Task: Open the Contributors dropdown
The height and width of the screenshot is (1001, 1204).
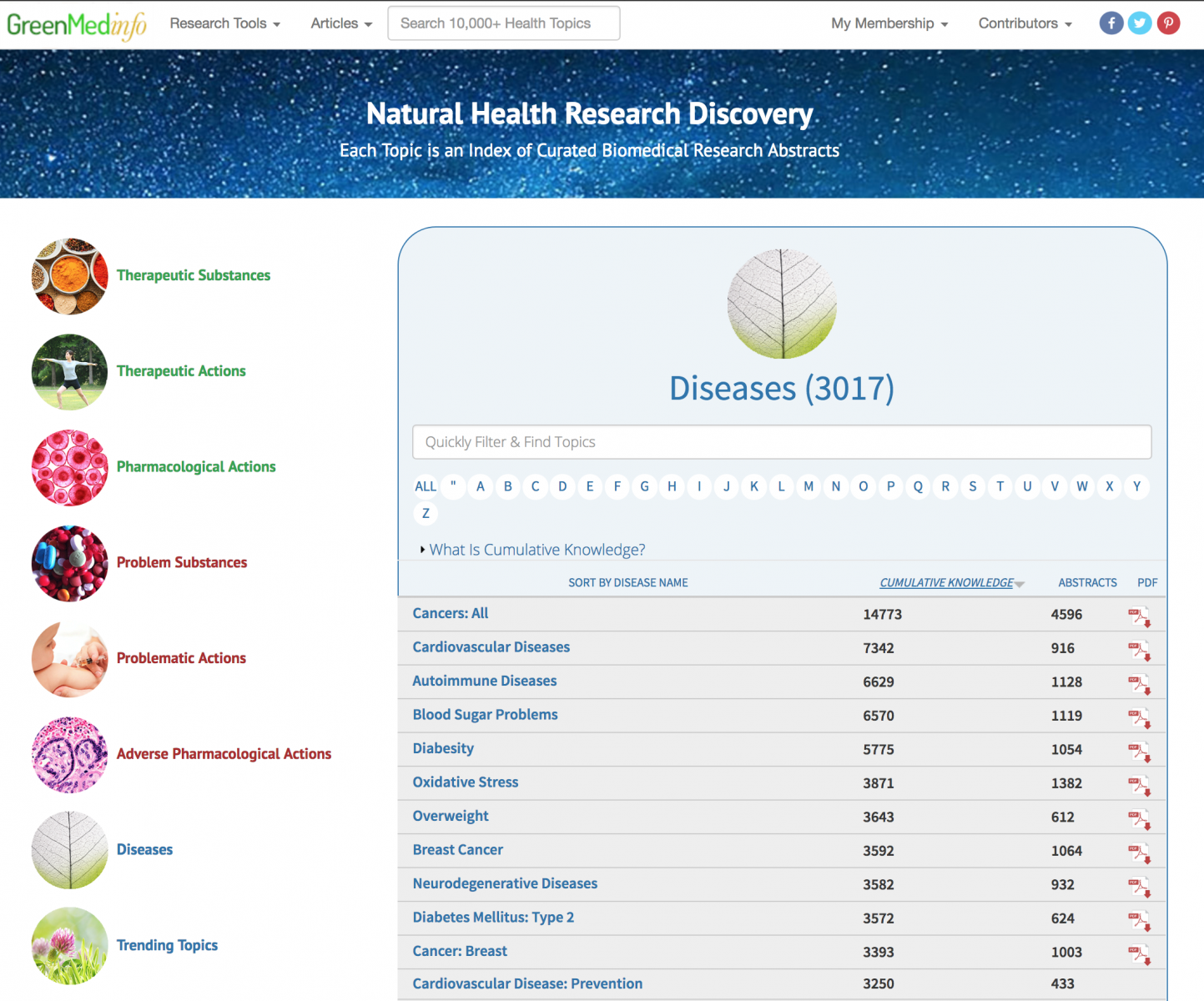Action: click(x=1025, y=23)
